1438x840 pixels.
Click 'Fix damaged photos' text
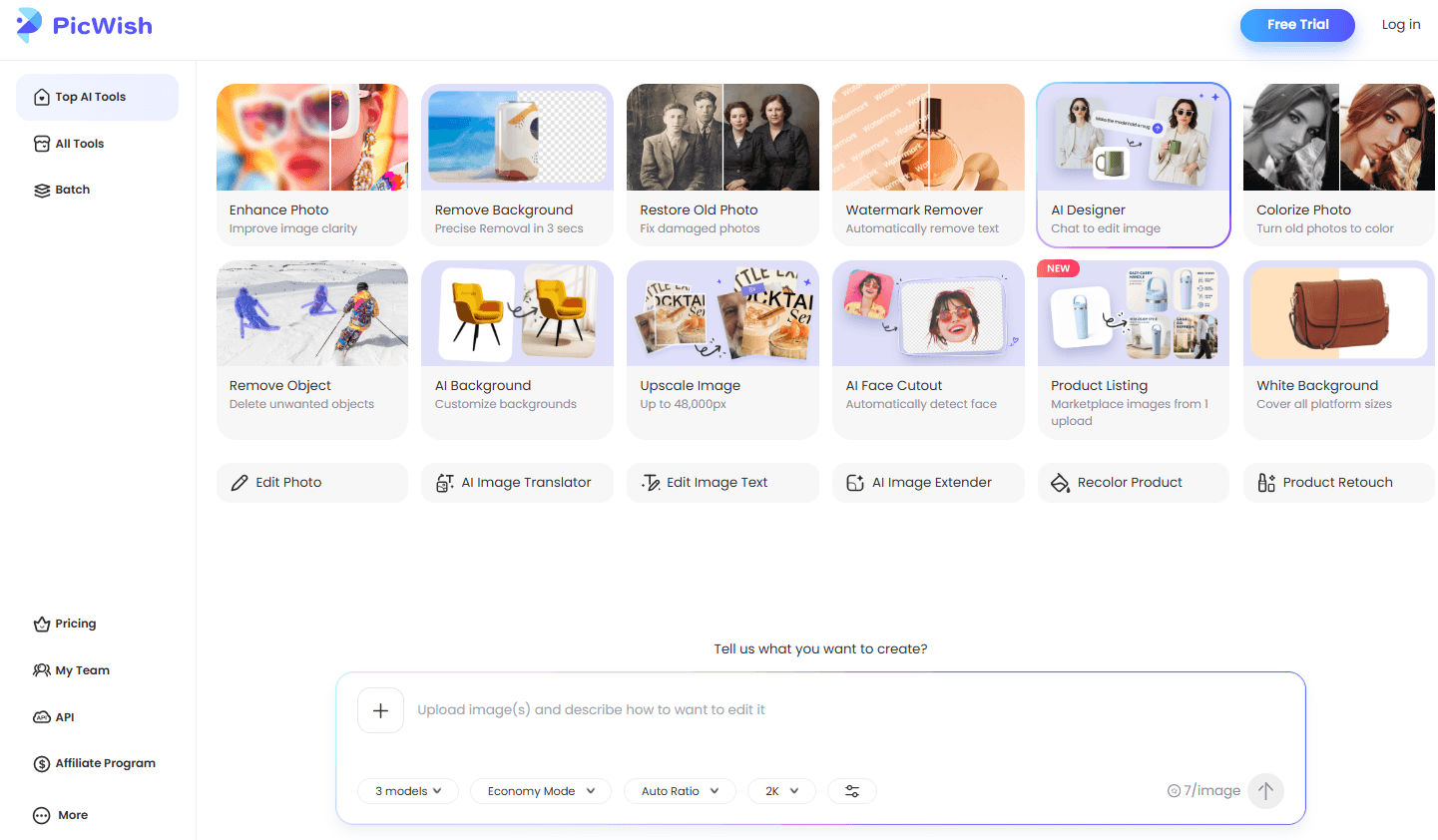click(x=700, y=228)
